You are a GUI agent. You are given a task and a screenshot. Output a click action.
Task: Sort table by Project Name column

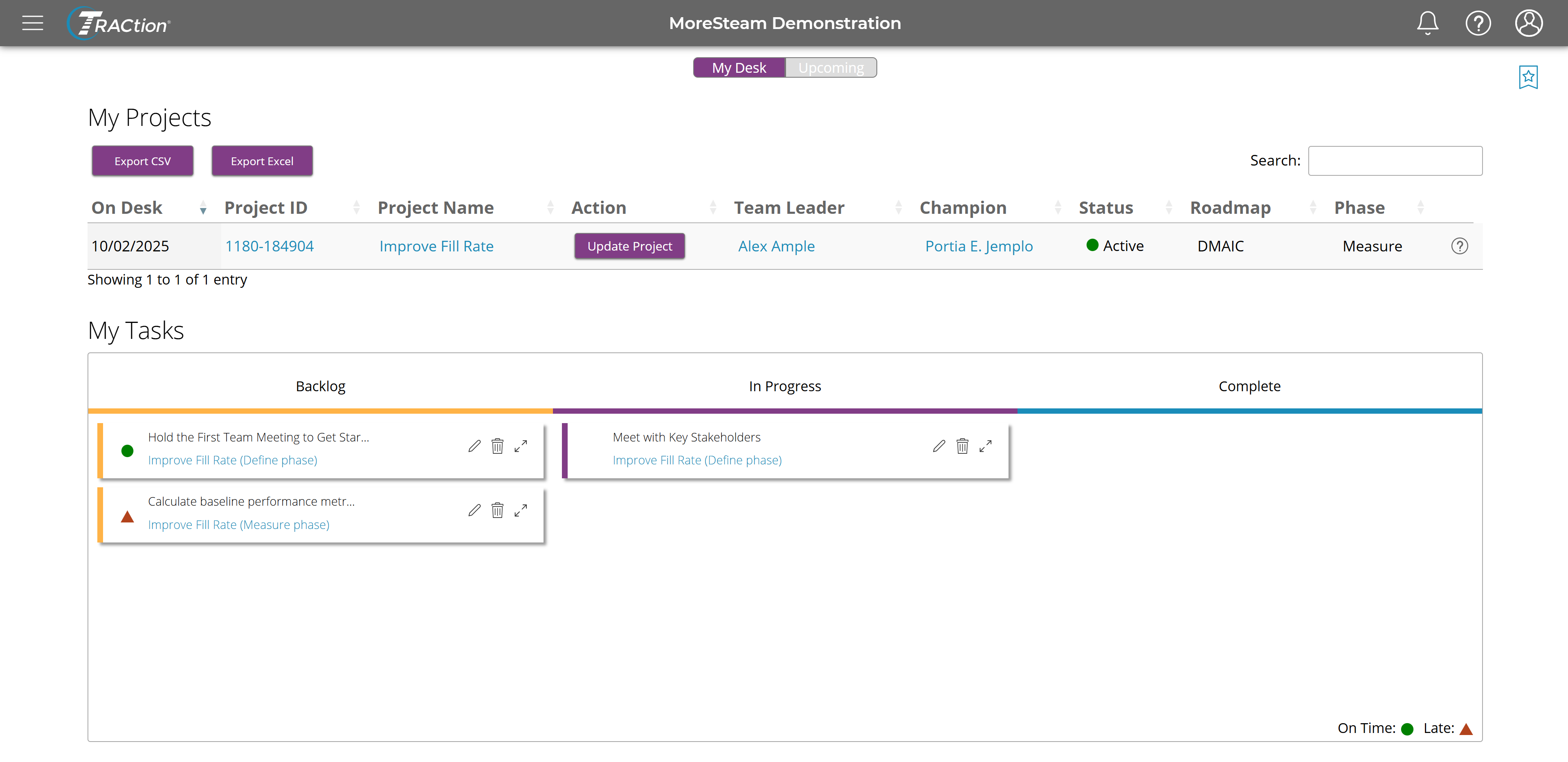point(435,208)
